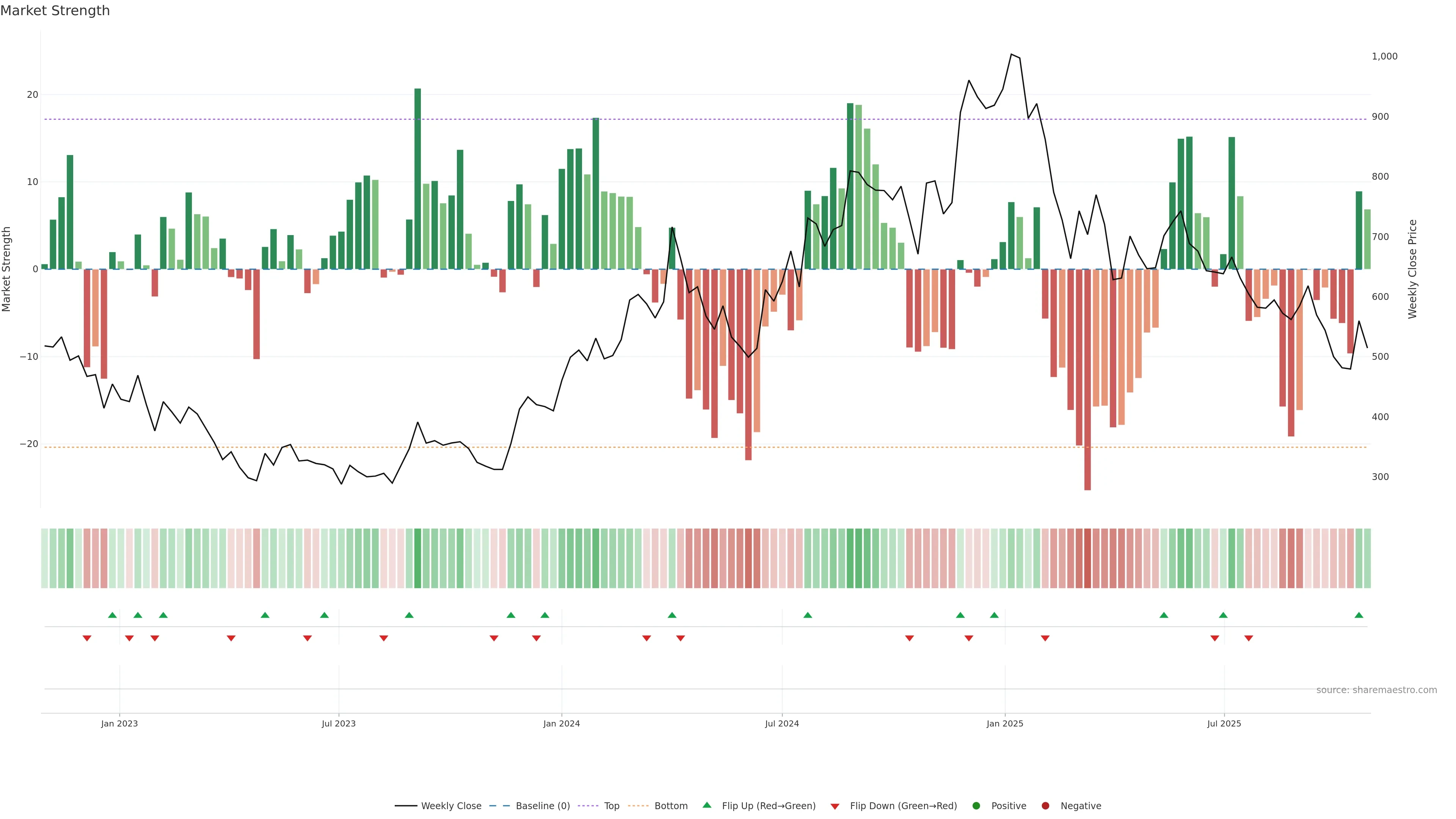Click the Flip Down red triangle legend icon
The width and height of the screenshot is (1456, 819).
pyautogui.click(x=835, y=806)
